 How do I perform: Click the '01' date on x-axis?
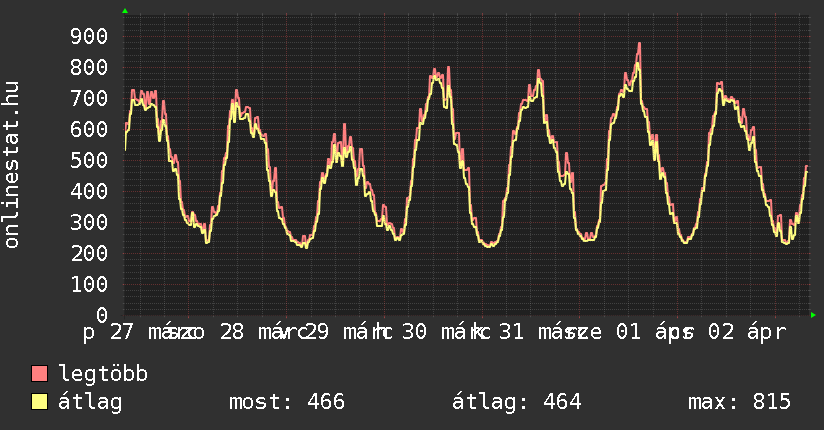[x=627, y=332]
